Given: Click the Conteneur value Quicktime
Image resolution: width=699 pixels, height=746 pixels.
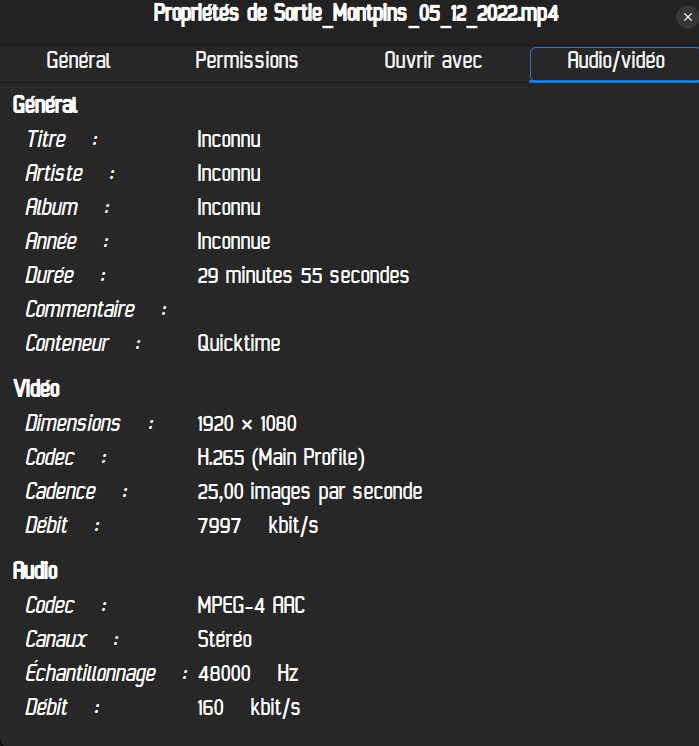Looking at the screenshot, I should (239, 344).
